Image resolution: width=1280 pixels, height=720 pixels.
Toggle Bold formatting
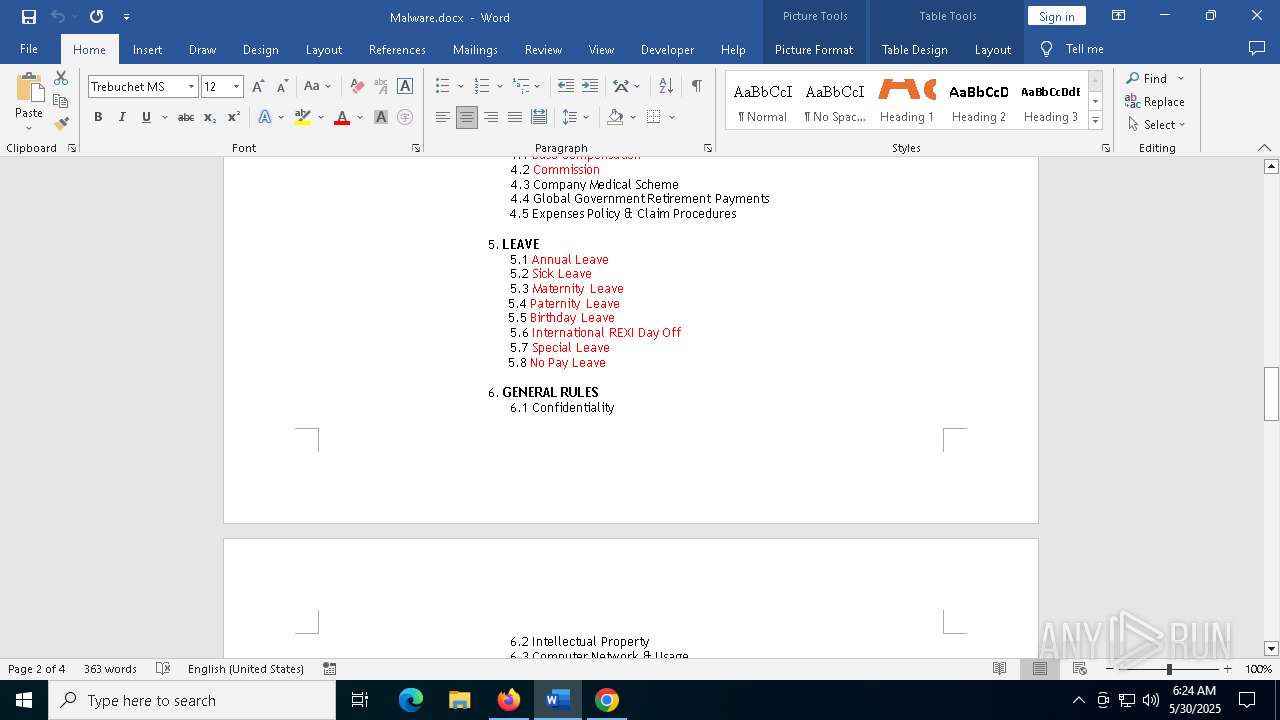[x=98, y=117]
